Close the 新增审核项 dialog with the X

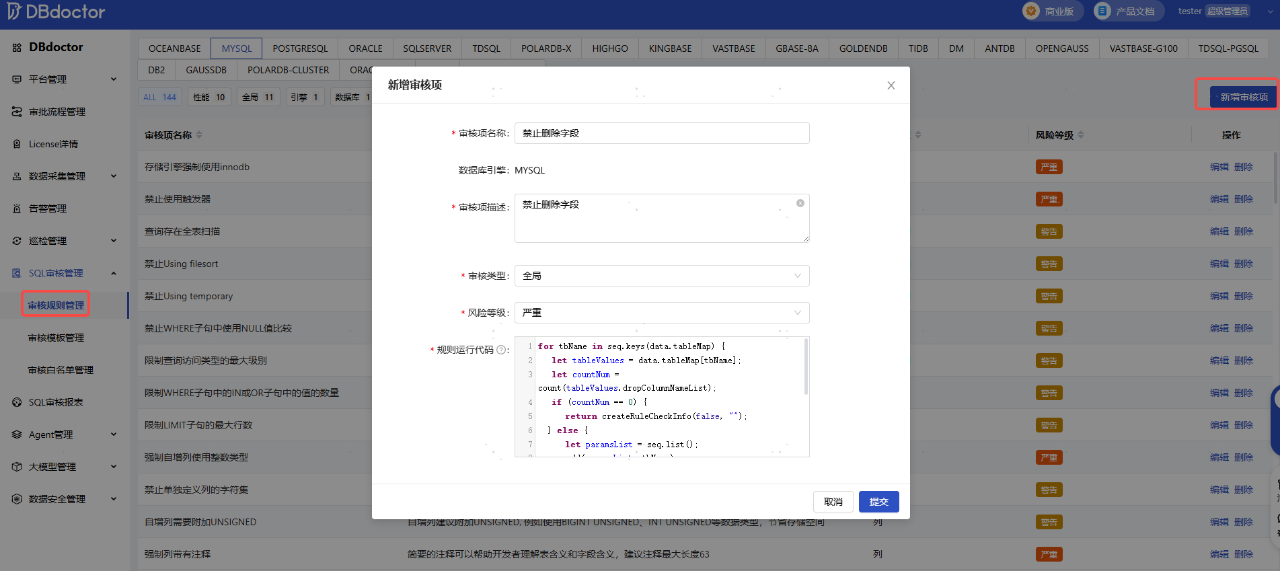pos(891,86)
